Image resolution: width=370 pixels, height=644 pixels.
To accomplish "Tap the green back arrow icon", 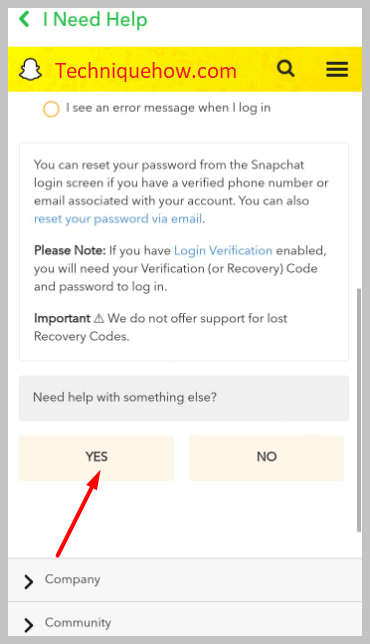I will click(x=25, y=19).
